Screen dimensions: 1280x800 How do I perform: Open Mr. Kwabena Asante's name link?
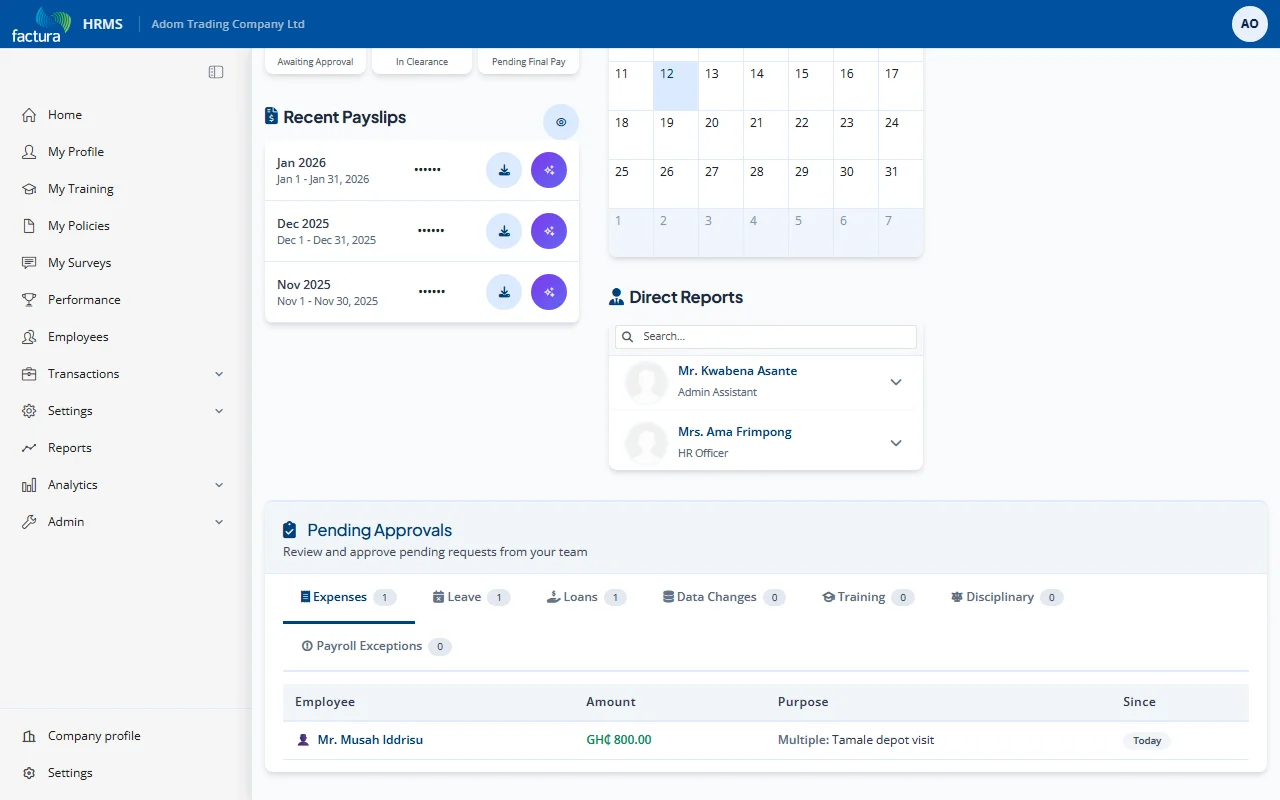click(737, 371)
